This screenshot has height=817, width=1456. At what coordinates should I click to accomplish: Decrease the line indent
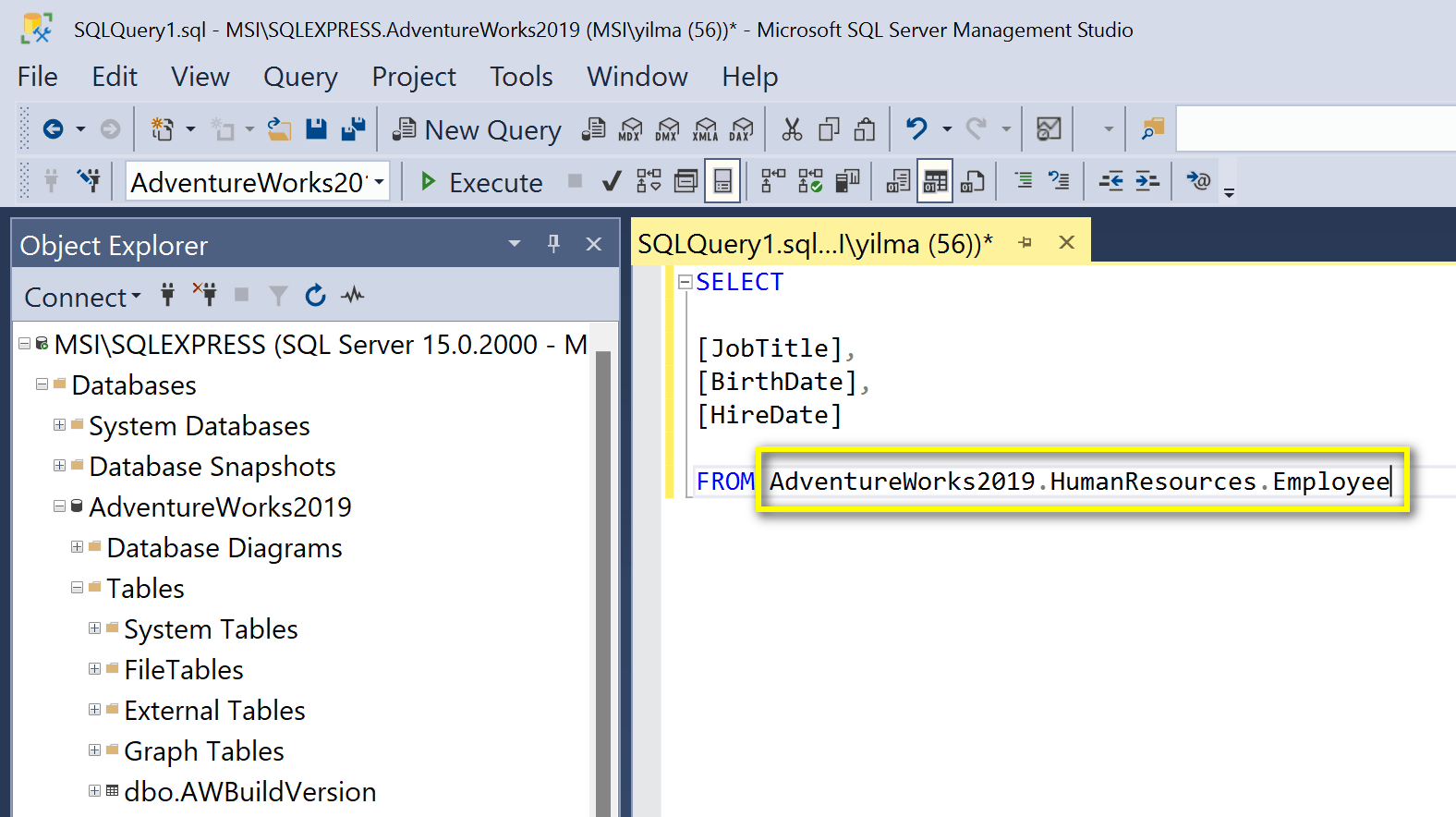coord(1111,181)
